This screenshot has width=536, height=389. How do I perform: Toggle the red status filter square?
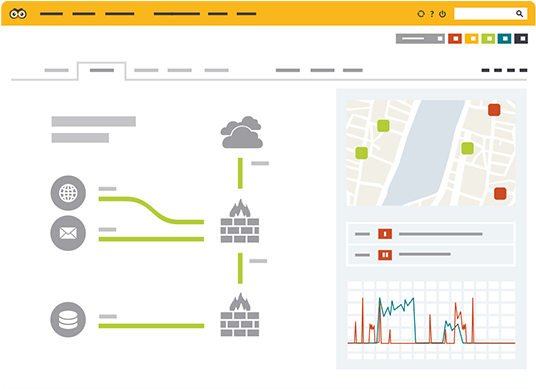tap(455, 39)
